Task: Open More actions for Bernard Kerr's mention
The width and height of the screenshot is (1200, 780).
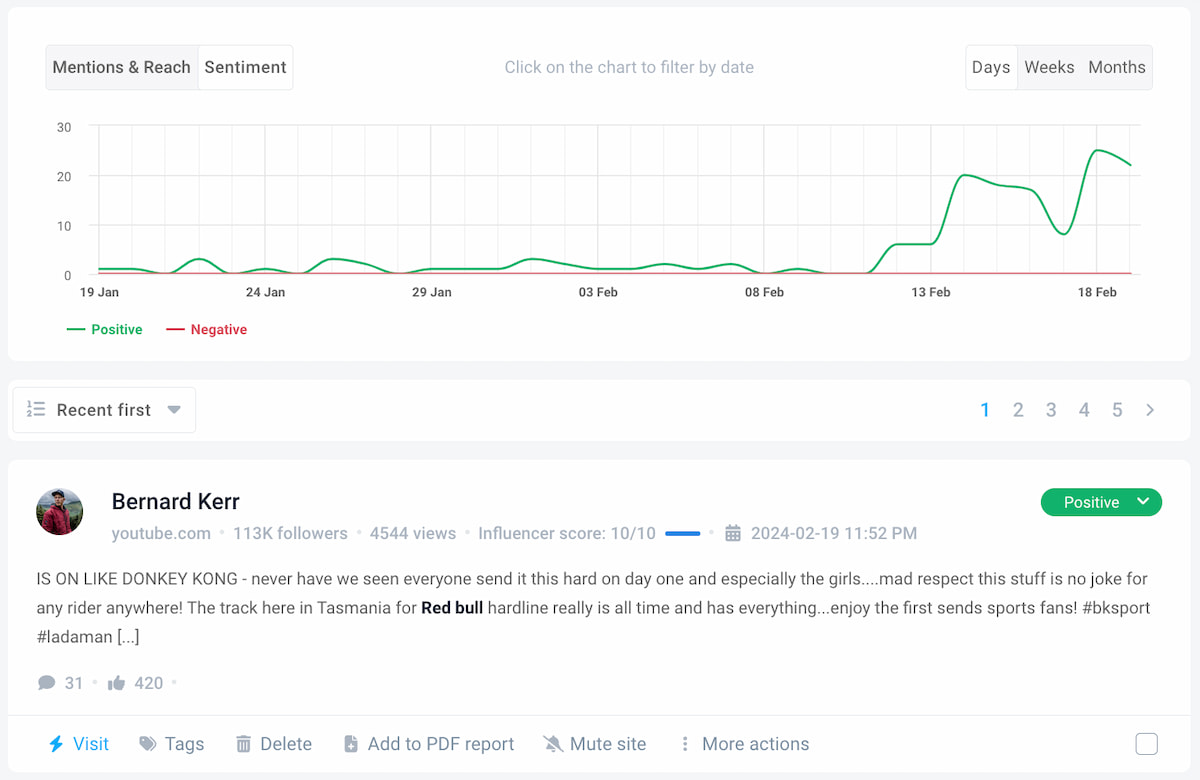Action: pos(686,743)
